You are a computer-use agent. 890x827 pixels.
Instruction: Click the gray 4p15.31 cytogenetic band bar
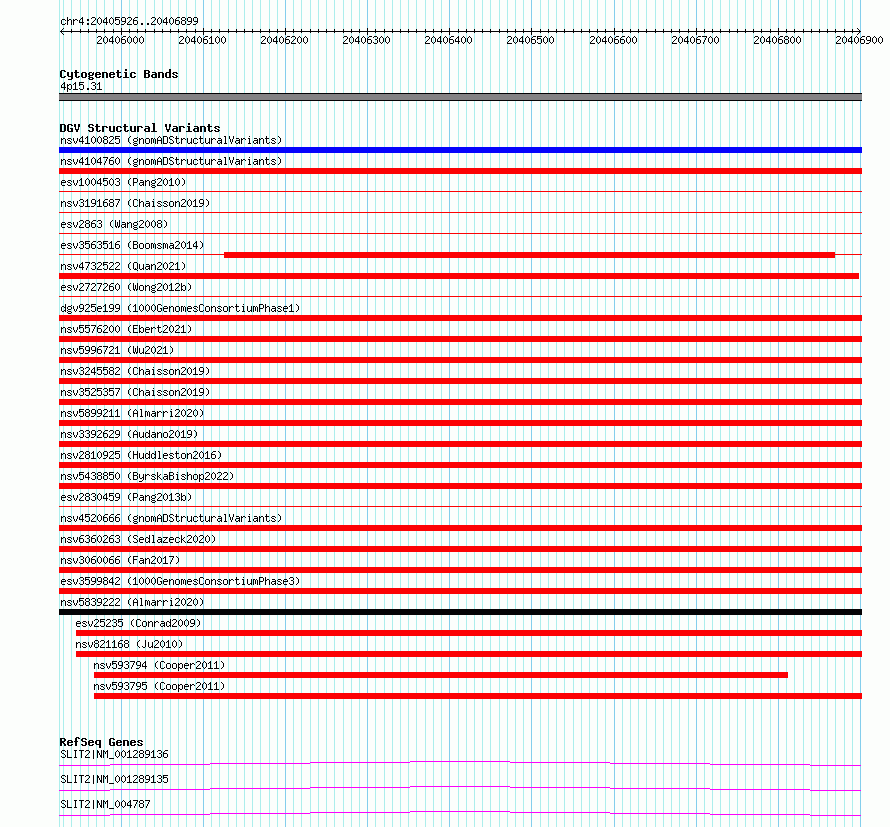pyautogui.click(x=460, y=97)
